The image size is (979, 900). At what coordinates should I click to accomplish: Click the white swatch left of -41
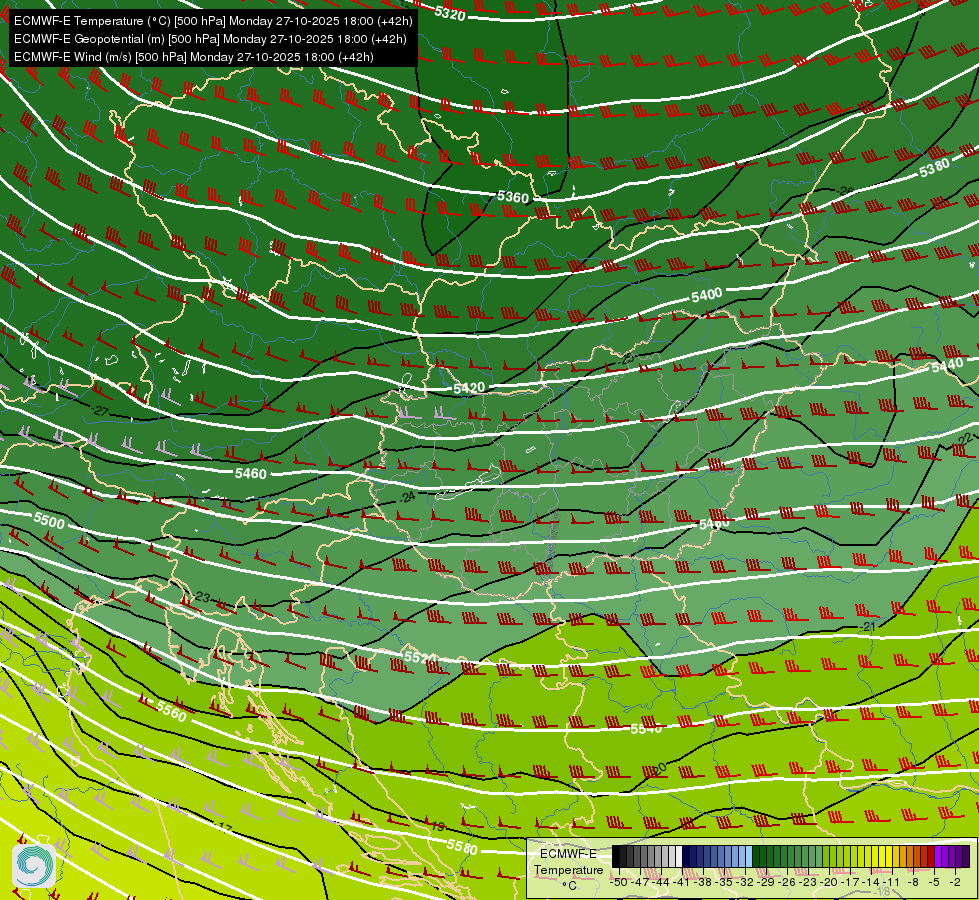tap(679, 856)
